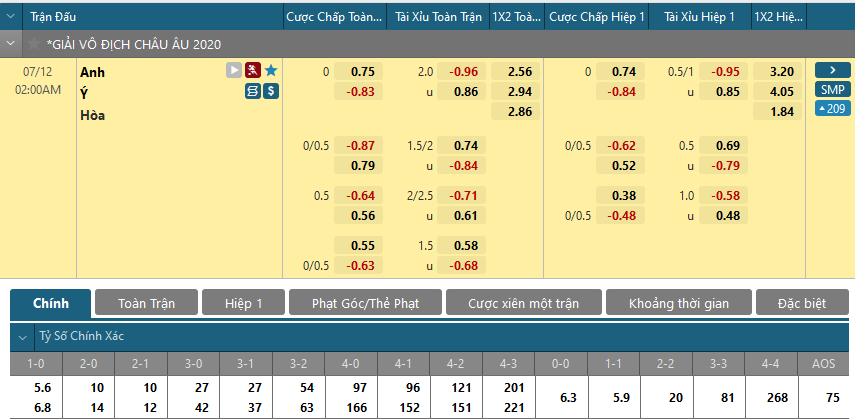Click the live stream play icon for Anh

tap(234, 71)
